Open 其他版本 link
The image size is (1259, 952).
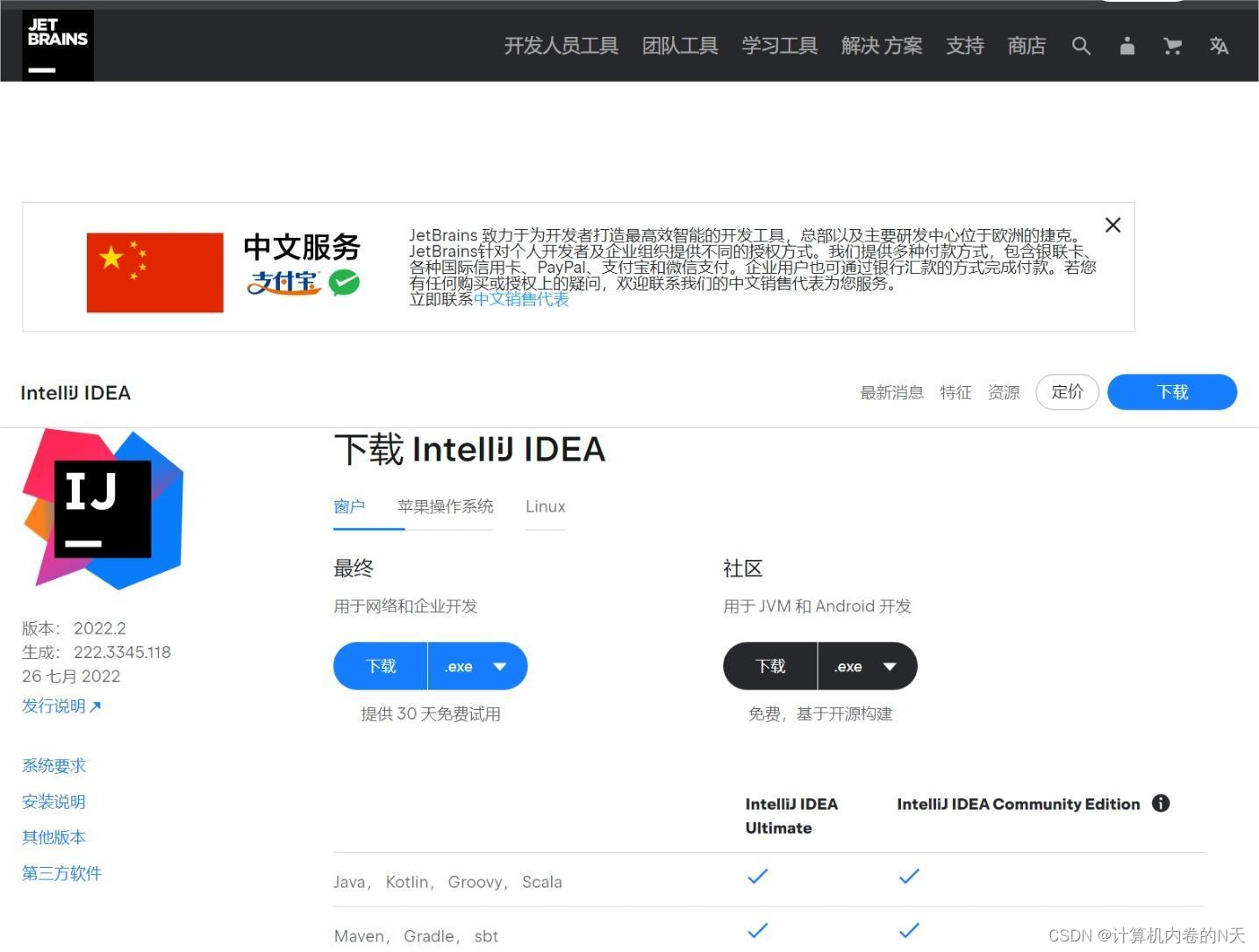(54, 838)
